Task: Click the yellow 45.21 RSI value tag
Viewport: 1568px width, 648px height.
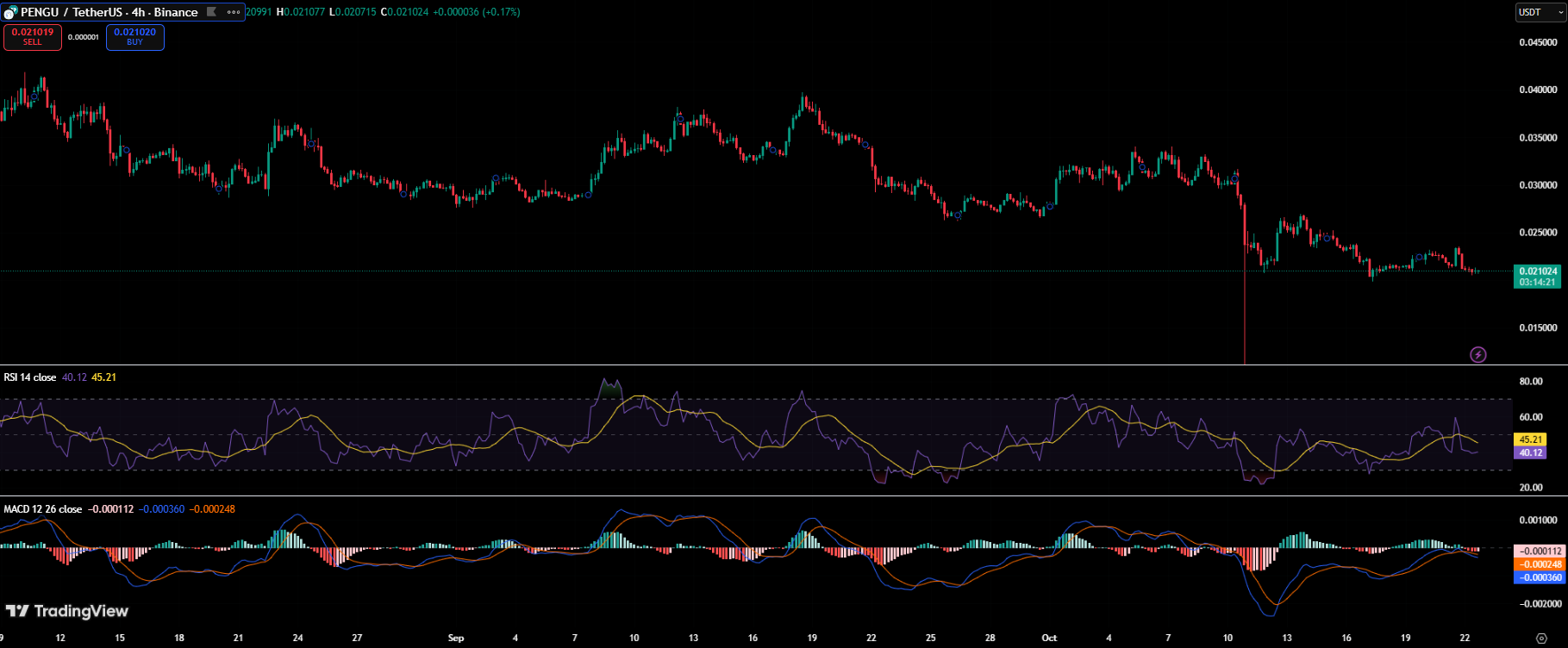Action: (1530, 439)
